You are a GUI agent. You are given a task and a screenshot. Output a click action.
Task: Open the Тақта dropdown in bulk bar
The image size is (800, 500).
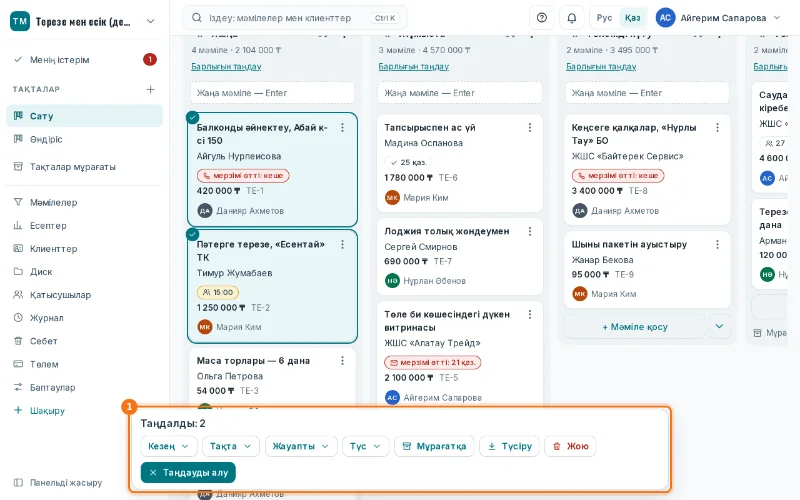[231, 446]
